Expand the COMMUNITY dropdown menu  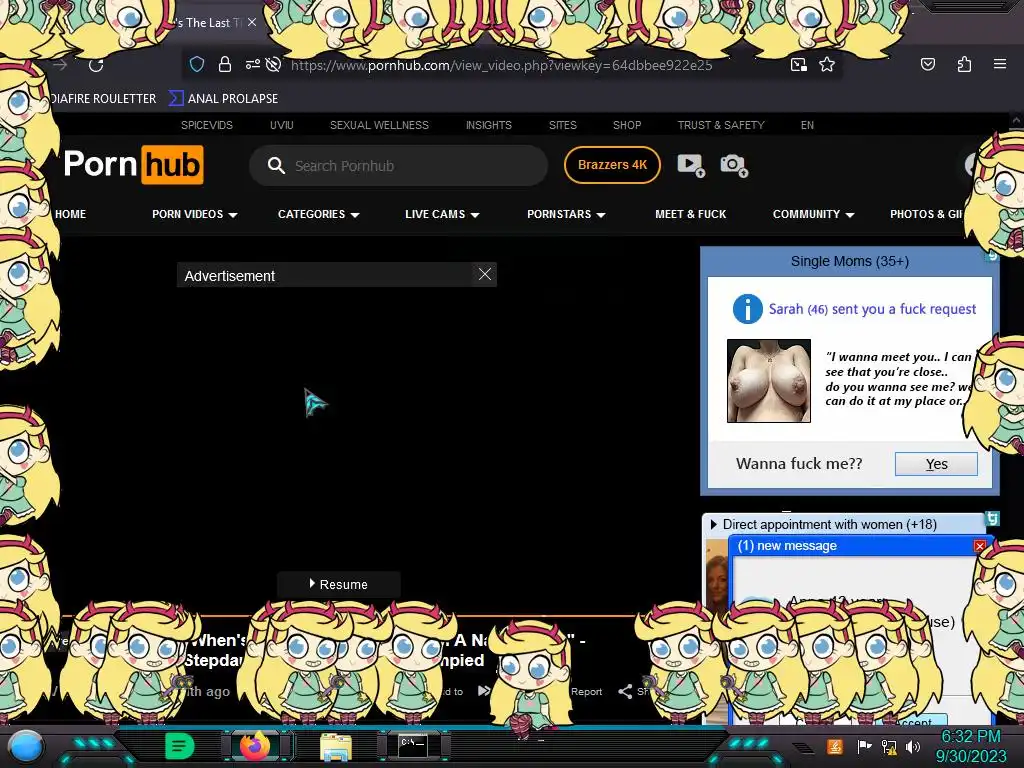[x=813, y=214]
